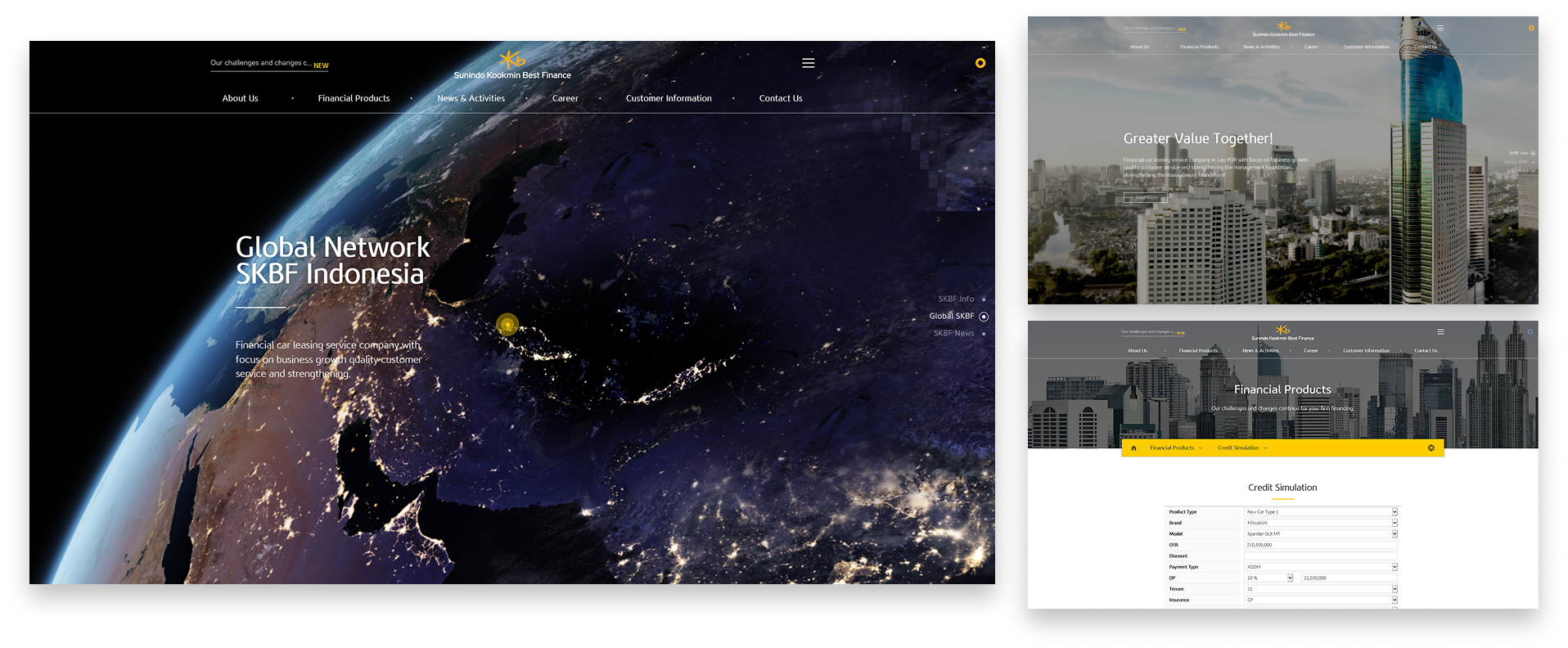Open Contact Us on the Global Network page
Screen dimensions: 1568x648
pyautogui.click(x=781, y=98)
